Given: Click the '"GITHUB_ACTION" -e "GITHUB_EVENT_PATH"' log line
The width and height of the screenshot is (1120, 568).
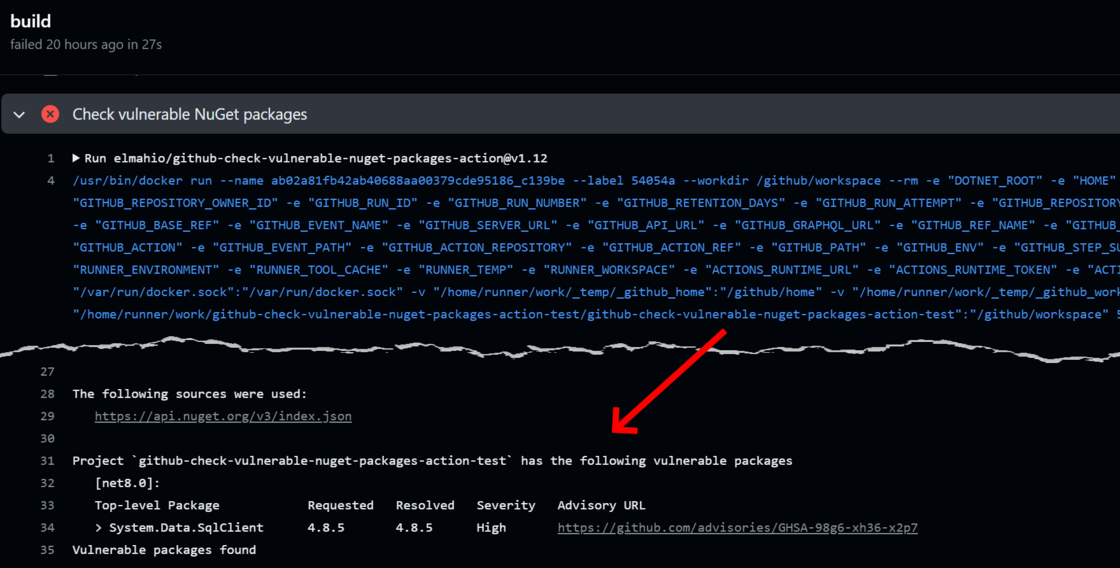Looking at the screenshot, I should (596, 247).
